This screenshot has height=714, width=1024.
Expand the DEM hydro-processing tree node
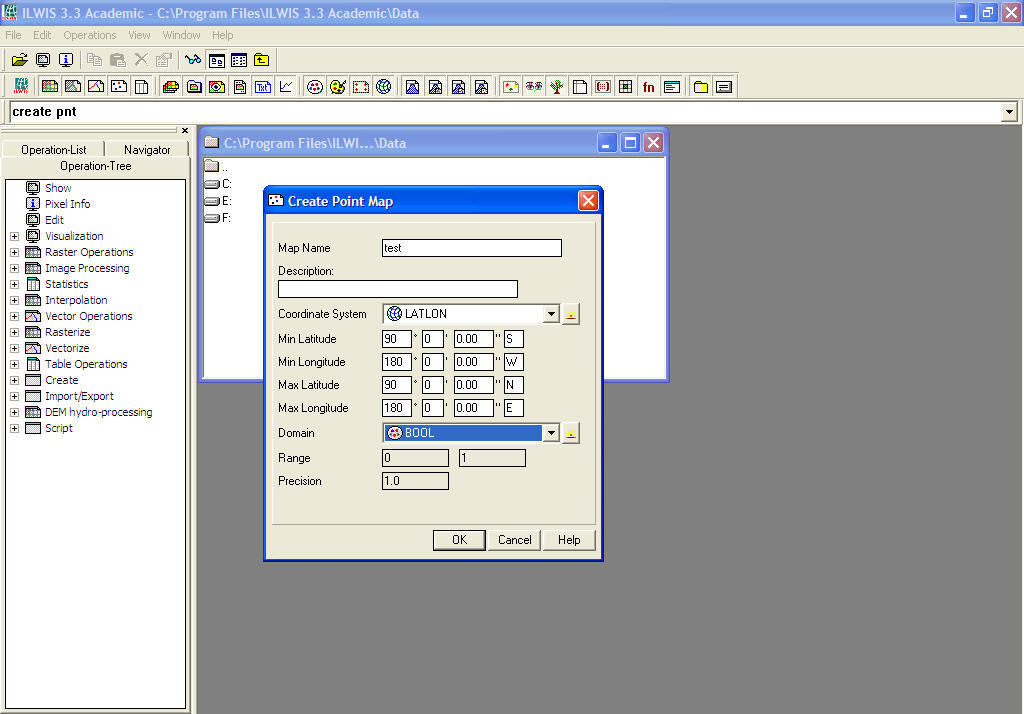(14, 412)
